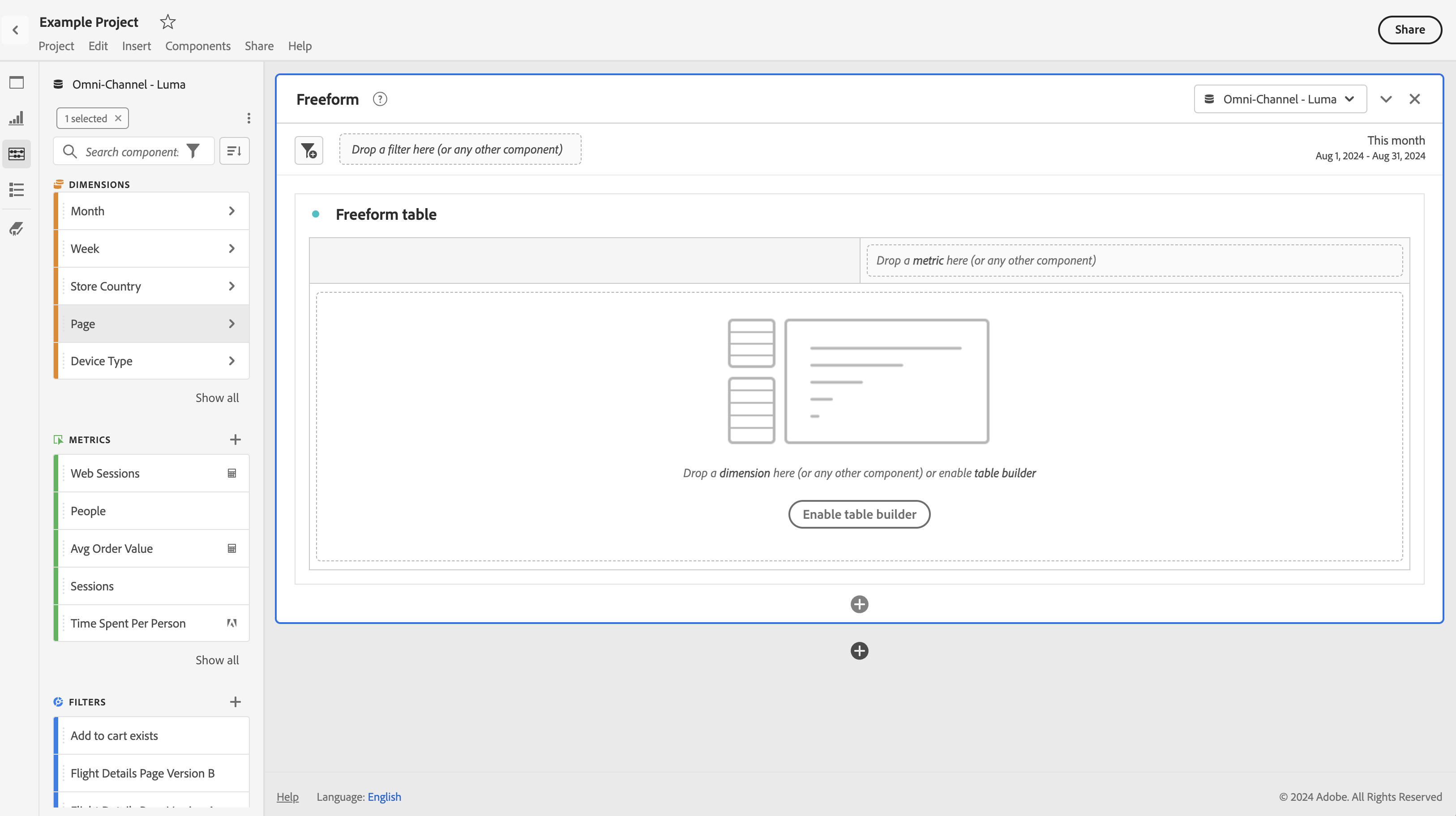Open the Data dictionary list icon

(x=17, y=189)
